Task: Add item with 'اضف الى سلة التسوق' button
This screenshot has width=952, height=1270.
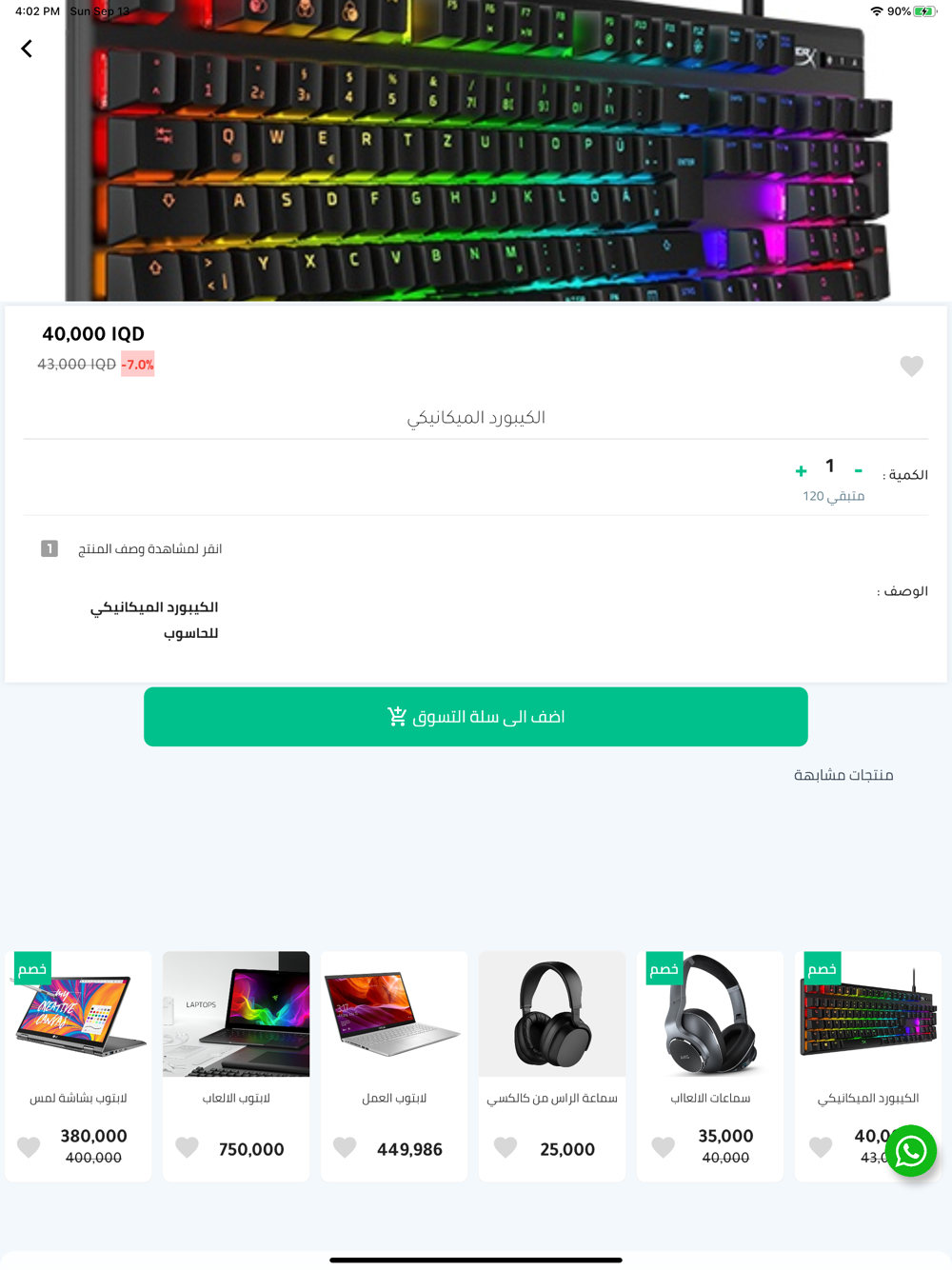Action: pos(476,717)
